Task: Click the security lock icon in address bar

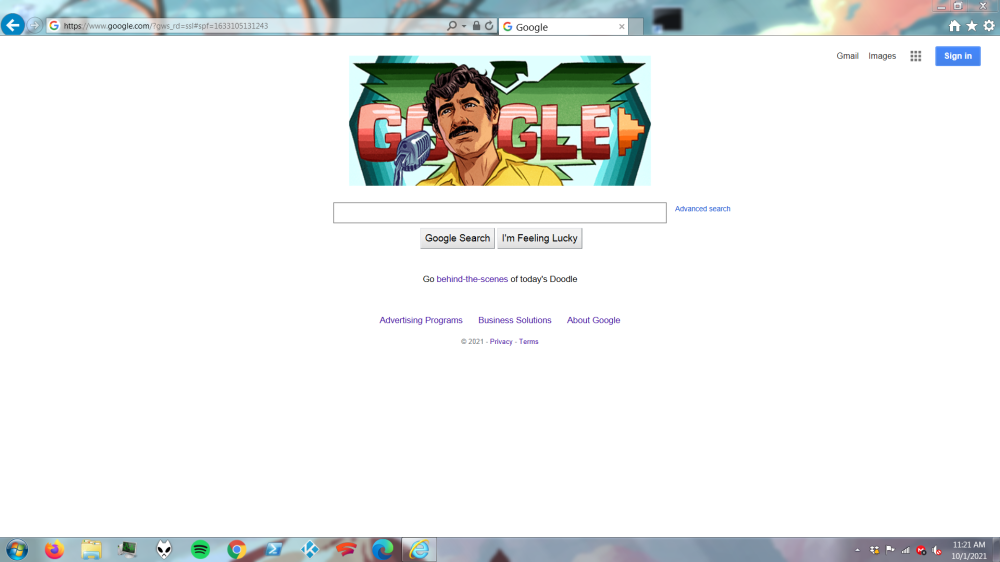Action: point(476,26)
